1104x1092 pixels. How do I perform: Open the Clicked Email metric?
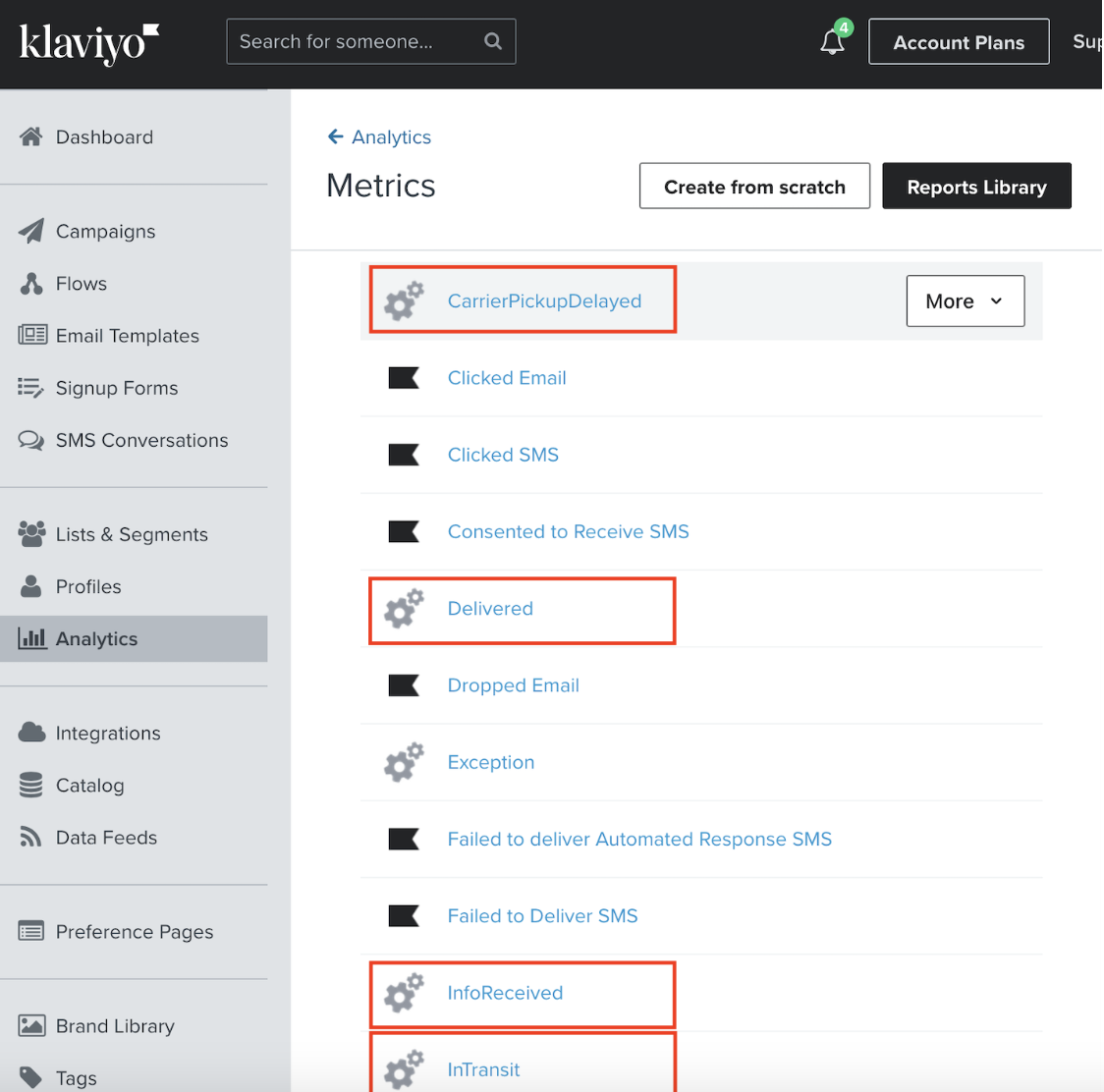click(507, 377)
